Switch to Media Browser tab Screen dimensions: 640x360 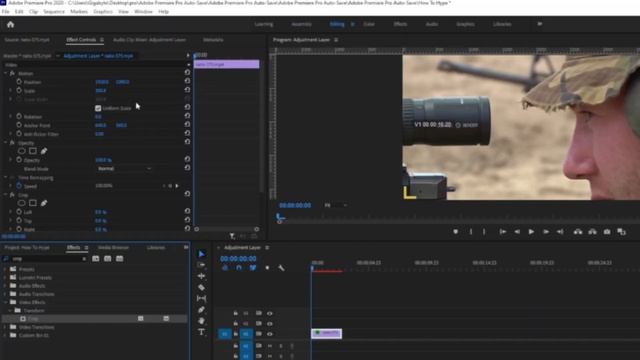coord(113,247)
